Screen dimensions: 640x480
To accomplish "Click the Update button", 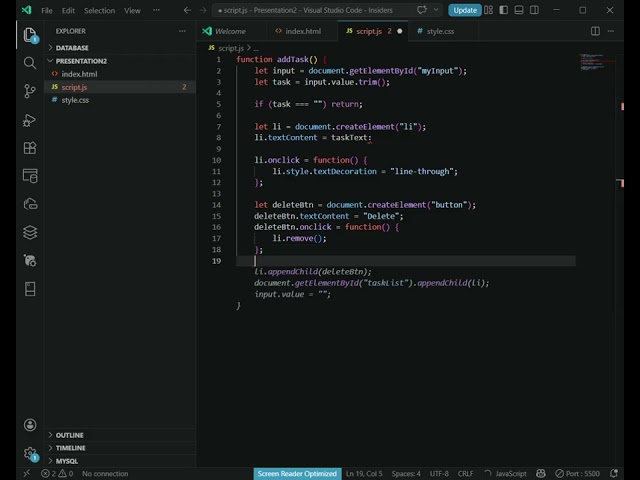I will pos(464,10).
